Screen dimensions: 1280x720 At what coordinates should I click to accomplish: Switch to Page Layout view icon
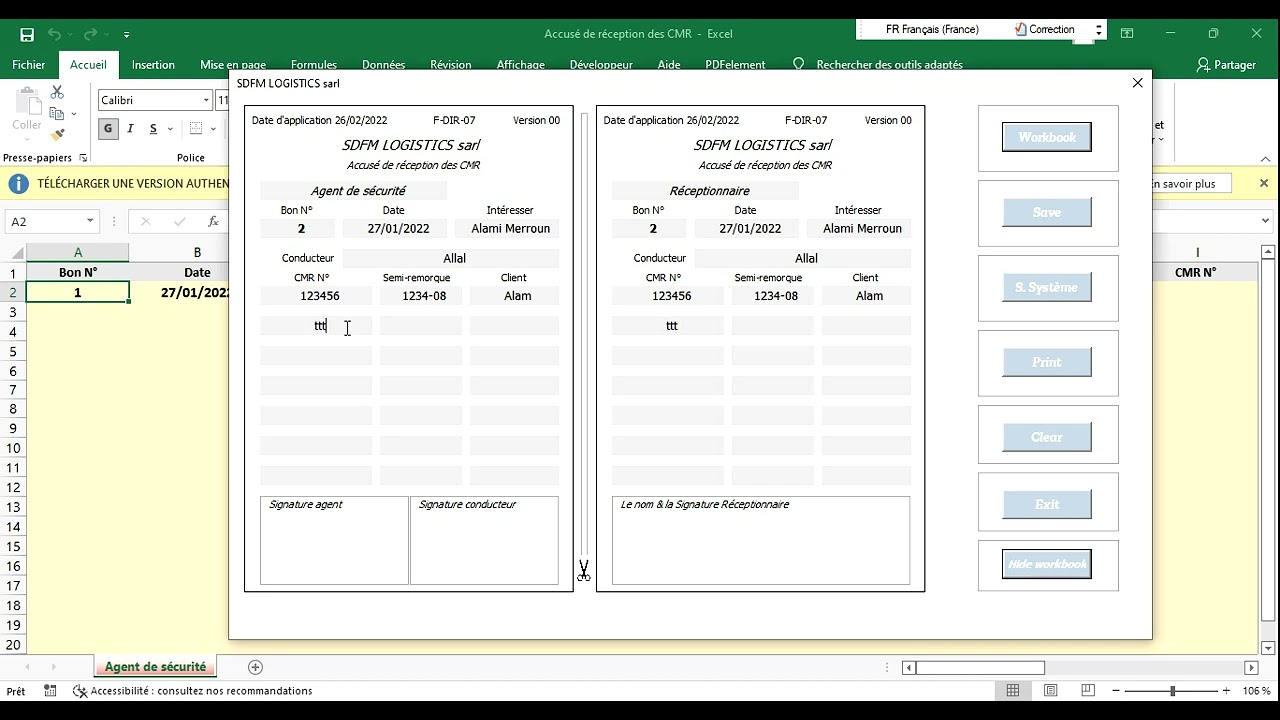[x=1050, y=691]
